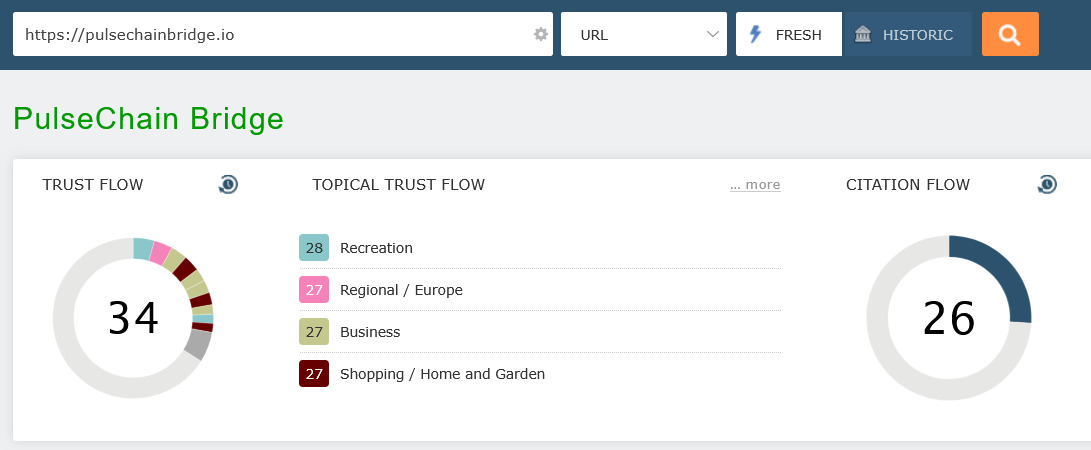
Task: Click the Trust Flow history clock icon
Action: 228,184
